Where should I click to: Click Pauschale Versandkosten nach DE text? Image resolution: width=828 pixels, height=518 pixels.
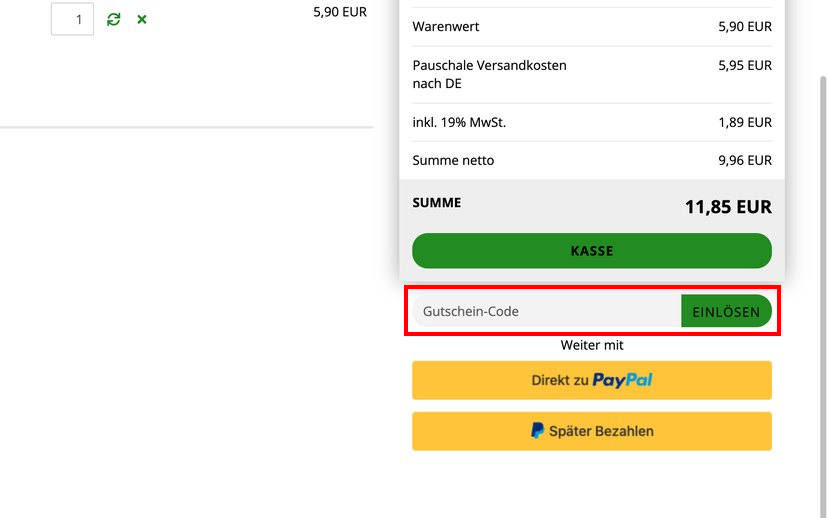pyautogui.click(x=490, y=74)
